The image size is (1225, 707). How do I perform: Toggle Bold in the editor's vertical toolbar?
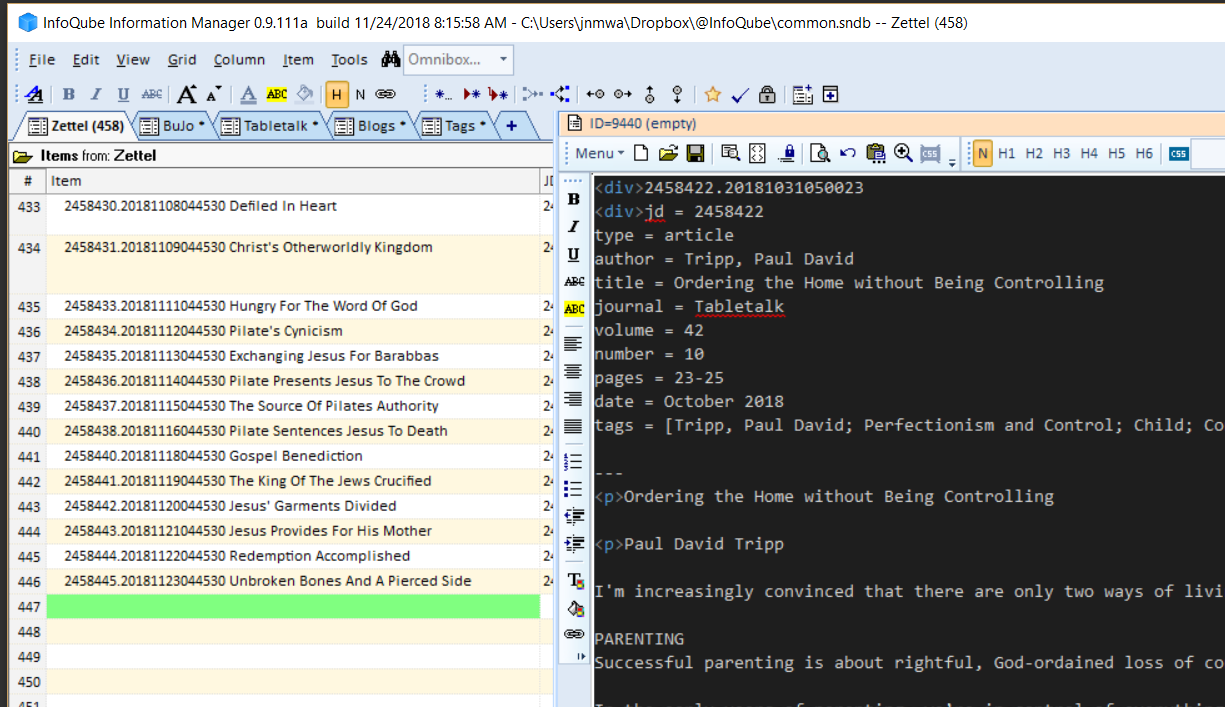[574, 199]
